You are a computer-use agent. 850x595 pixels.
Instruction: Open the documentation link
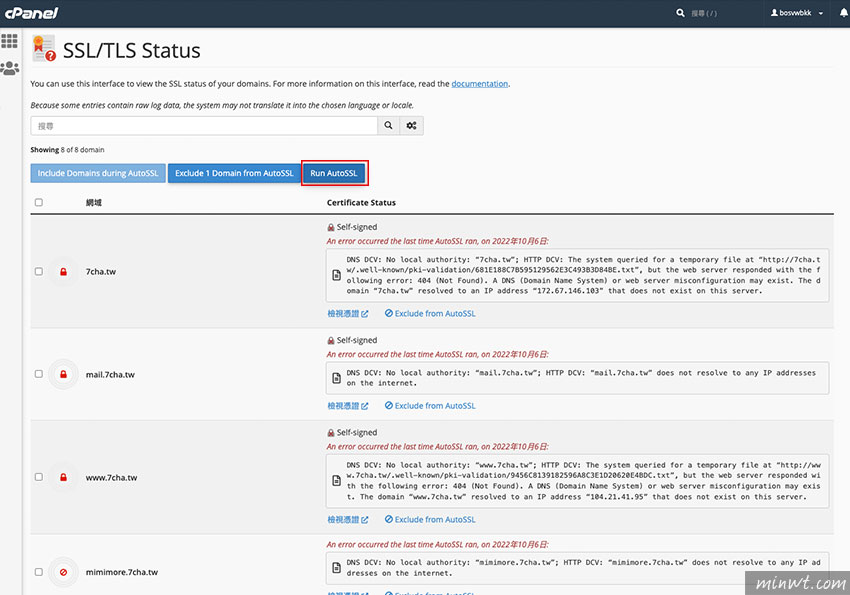pos(480,84)
